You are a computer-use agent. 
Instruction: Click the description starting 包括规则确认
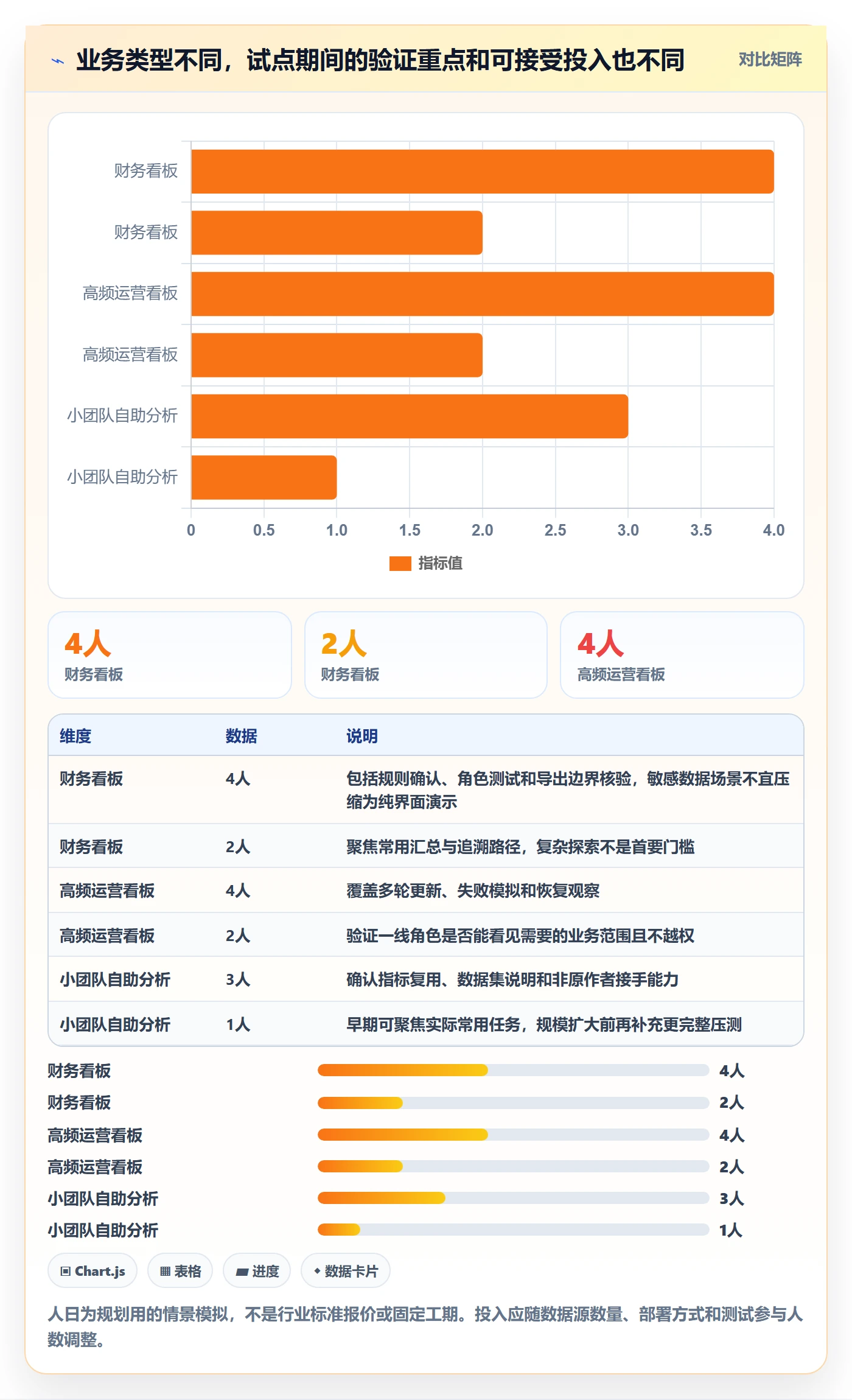click(x=568, y=790)
